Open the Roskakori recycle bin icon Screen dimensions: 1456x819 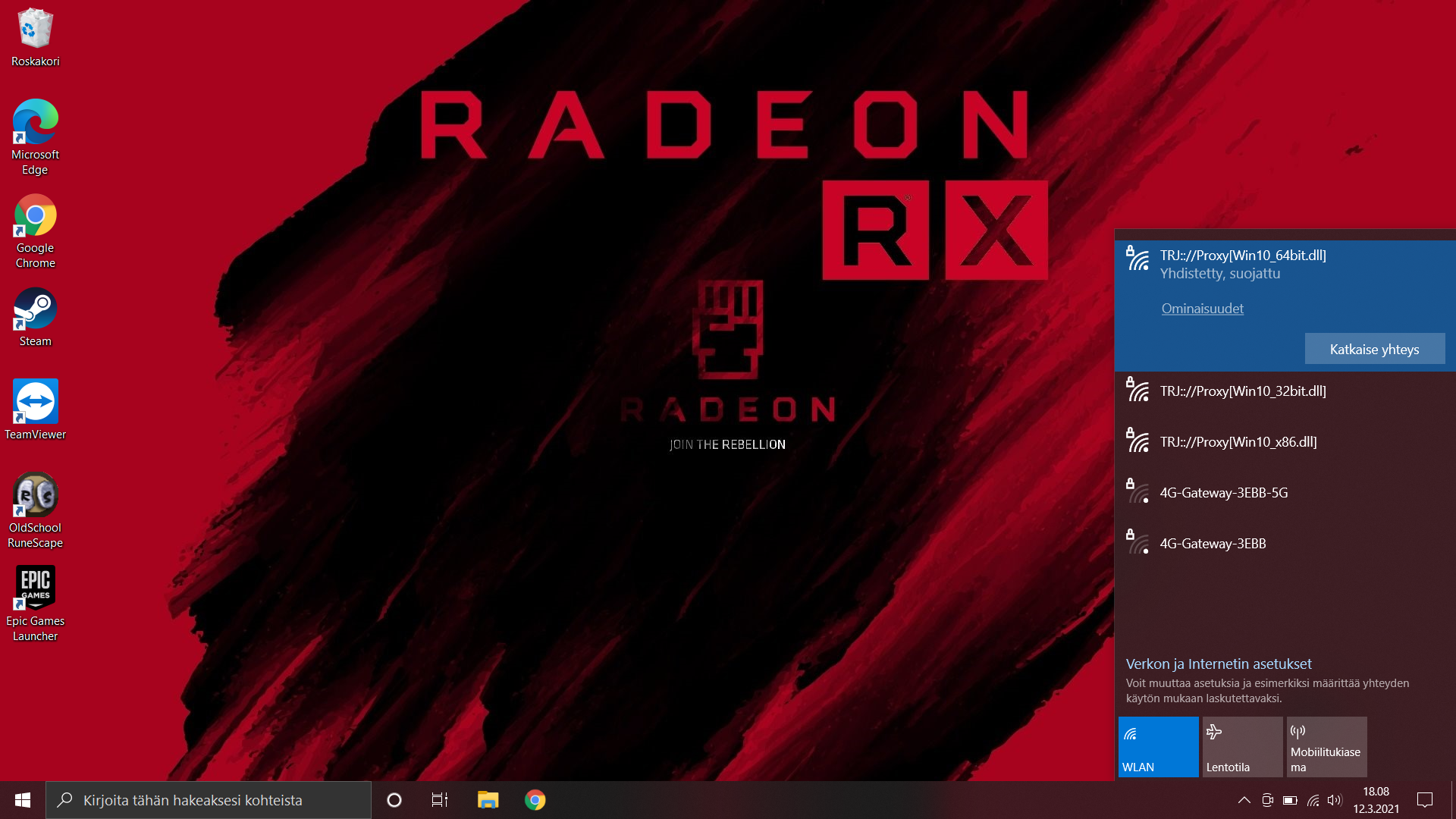pyautogui.click(x=35, y=38)
